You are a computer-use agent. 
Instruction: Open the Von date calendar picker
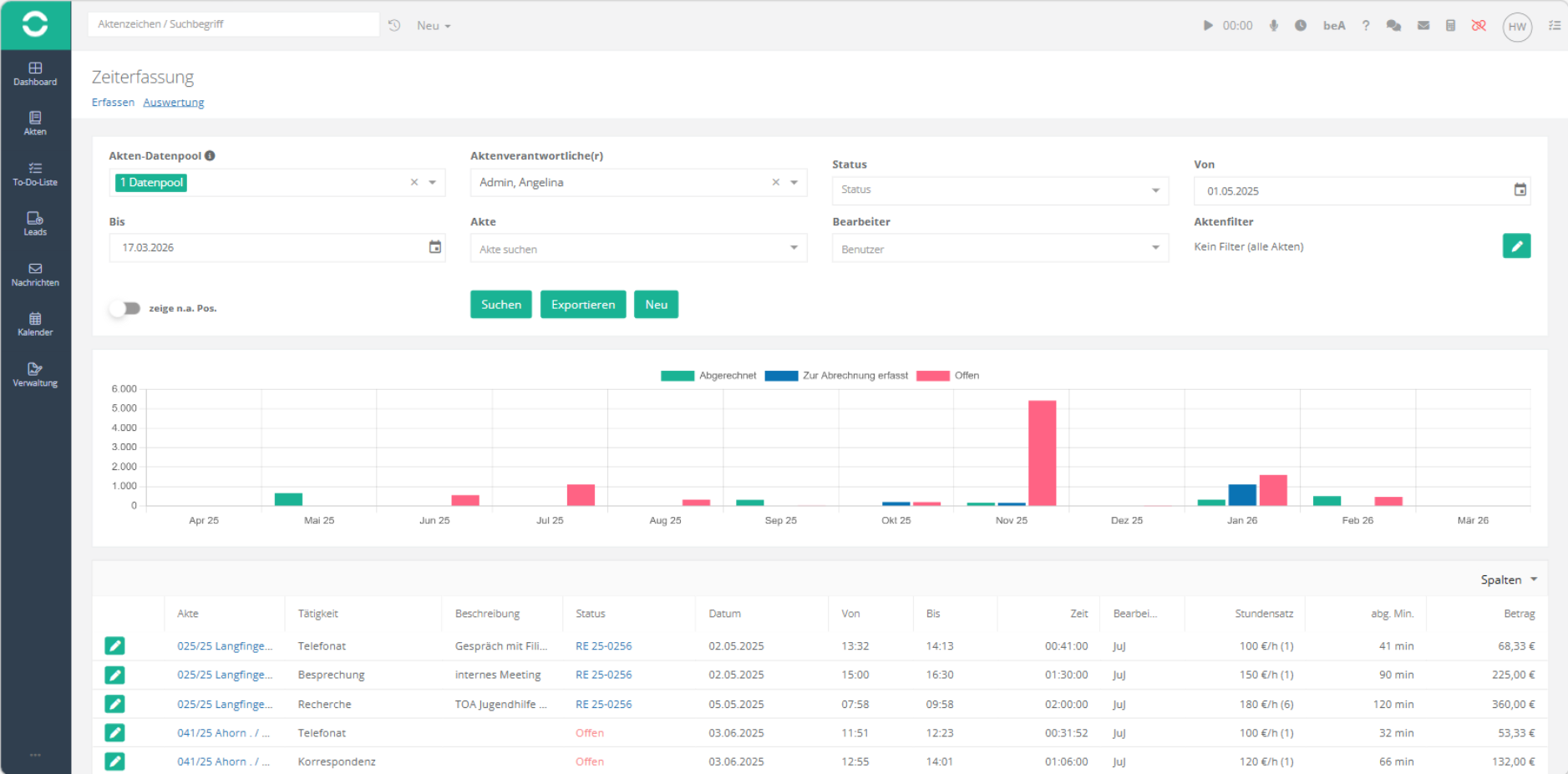coord(1520,190)
